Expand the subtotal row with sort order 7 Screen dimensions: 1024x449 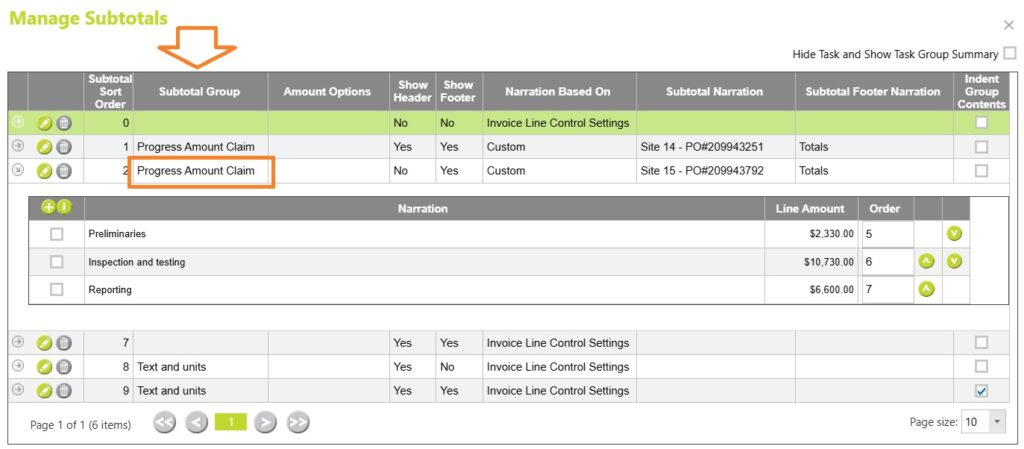pyautogui.click(x=18, y=343)
